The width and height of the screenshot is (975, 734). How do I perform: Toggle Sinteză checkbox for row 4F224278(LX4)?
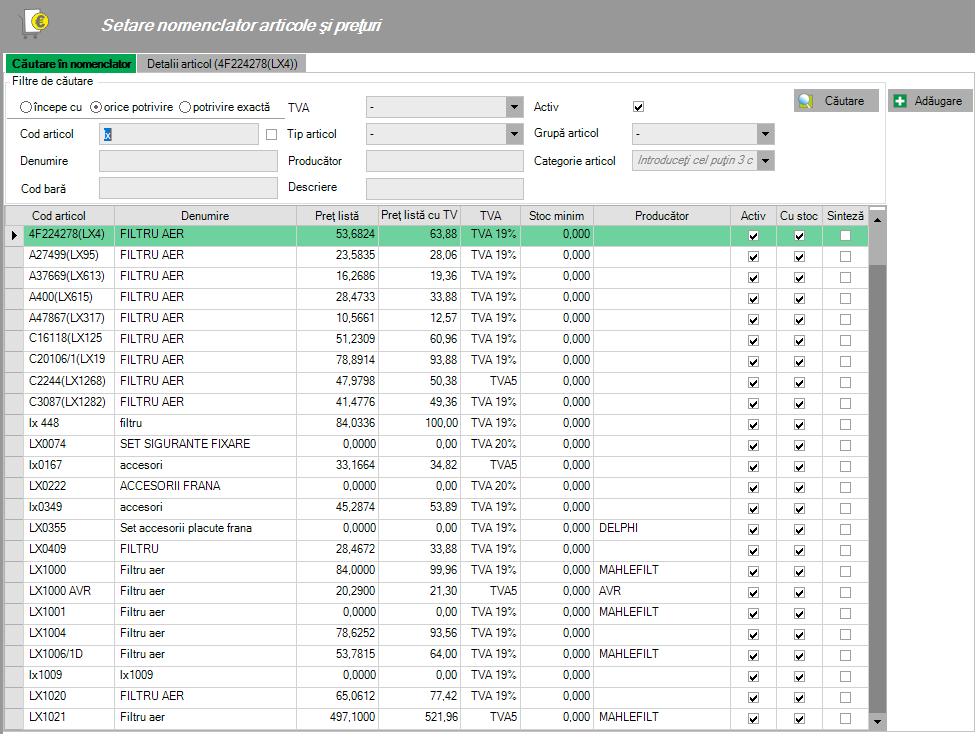pos(845,236)
